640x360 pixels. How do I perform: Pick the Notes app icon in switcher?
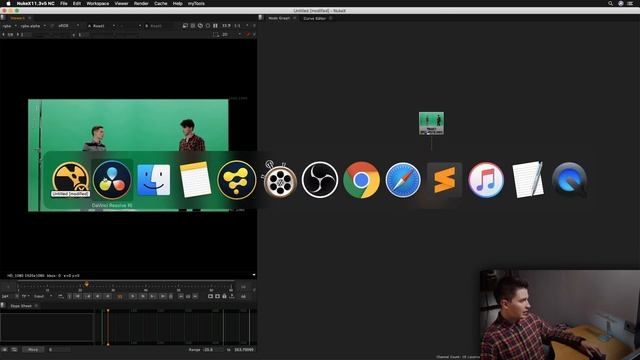pos(195,180)
